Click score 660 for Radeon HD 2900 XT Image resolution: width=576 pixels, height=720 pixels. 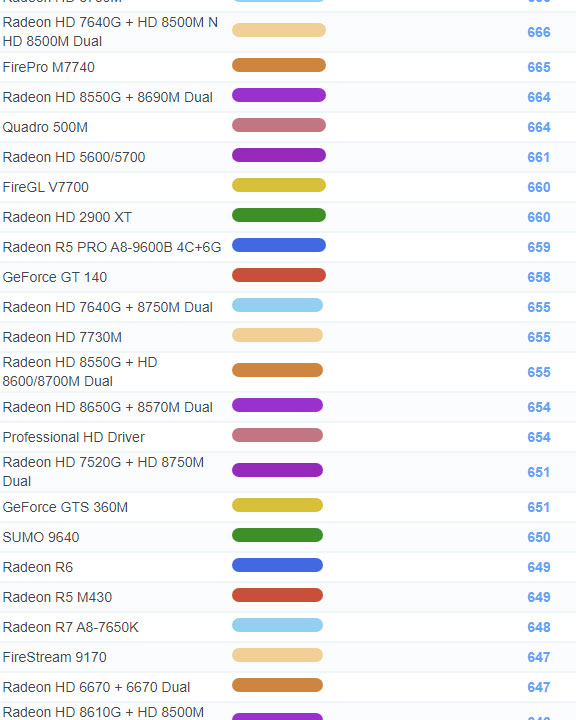(539, 217)
